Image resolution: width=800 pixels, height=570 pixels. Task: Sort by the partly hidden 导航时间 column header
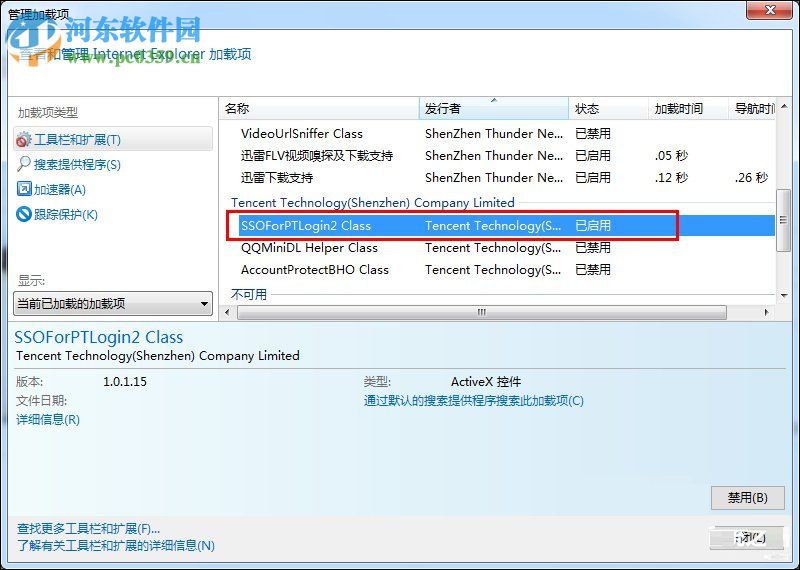[752, 109]
